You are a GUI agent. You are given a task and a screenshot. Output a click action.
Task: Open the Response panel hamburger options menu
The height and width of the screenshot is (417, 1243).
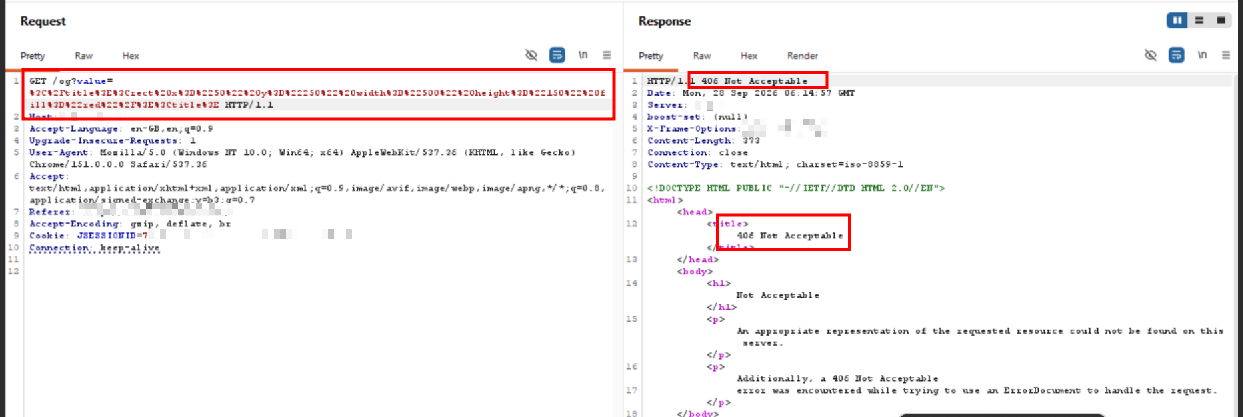[x=1226, y=55]
